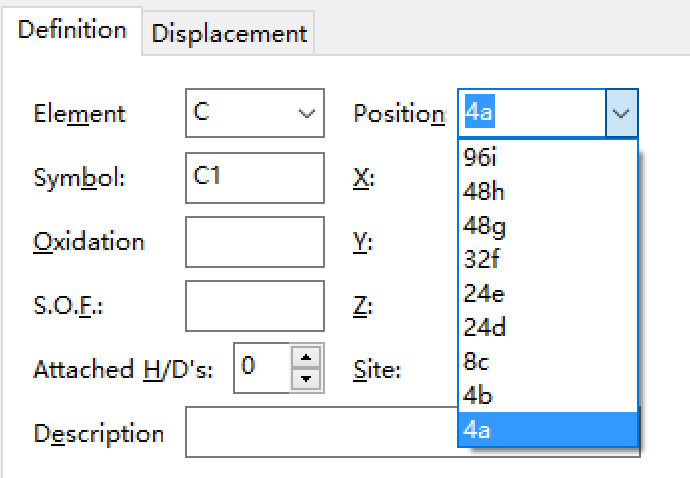Collapse the Position dropdown arrow
The height and width of the screenshot is (478, 690).
tap(621, 113)
